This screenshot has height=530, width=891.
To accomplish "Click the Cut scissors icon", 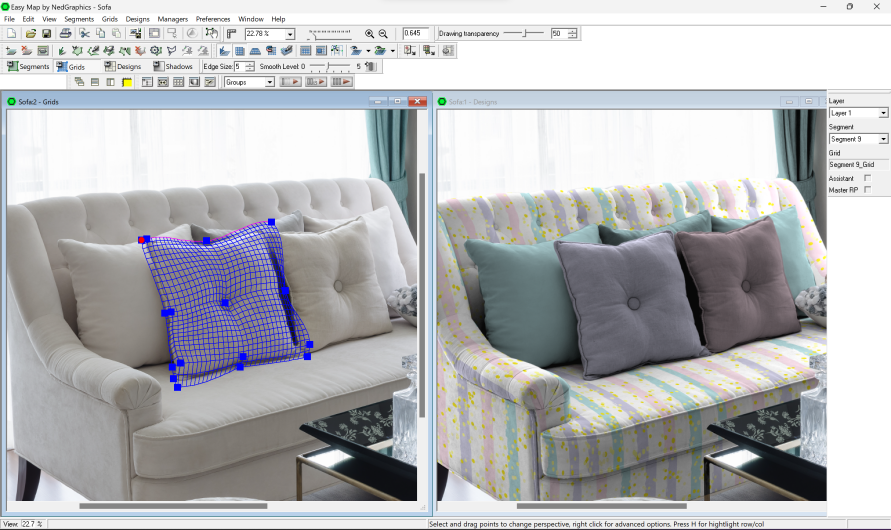I will click(85, 34).
